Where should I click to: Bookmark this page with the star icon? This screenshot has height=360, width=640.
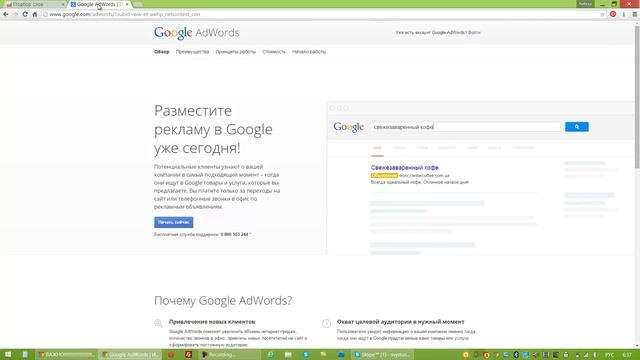click(x=602, y=14)
